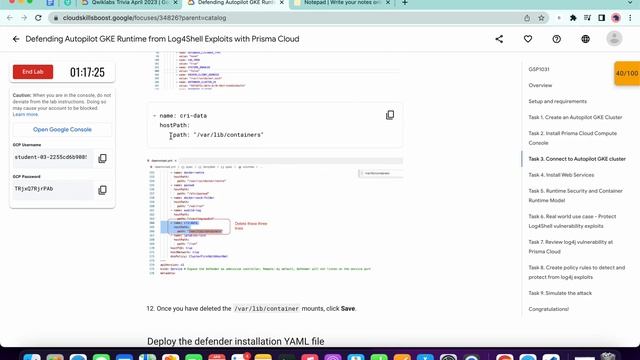
Task: Click the share lab icon
Action: click(499, 39)
